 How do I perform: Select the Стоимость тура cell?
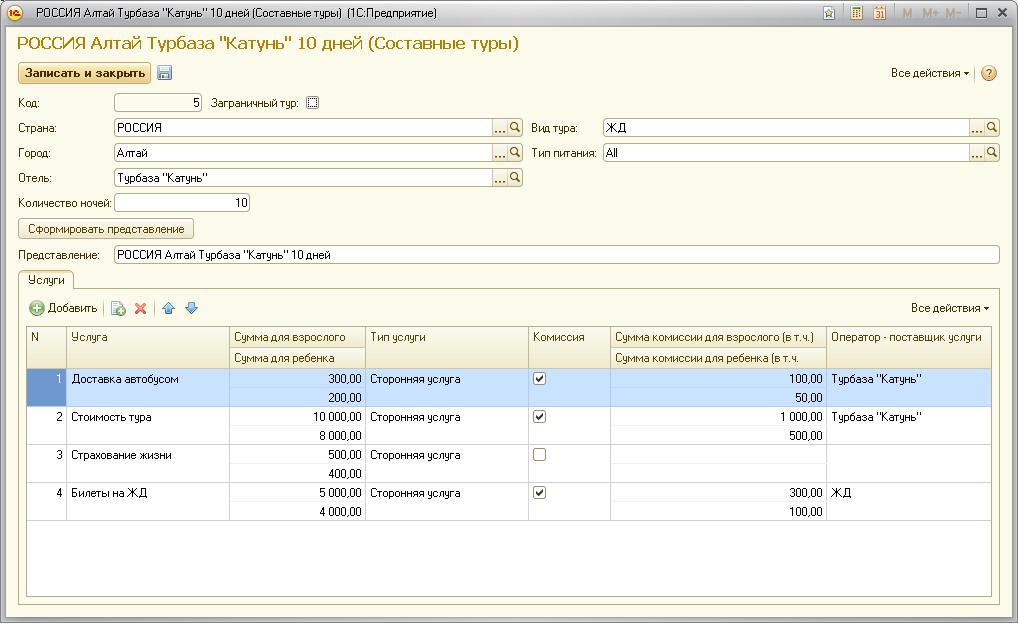tap(148, 426)
